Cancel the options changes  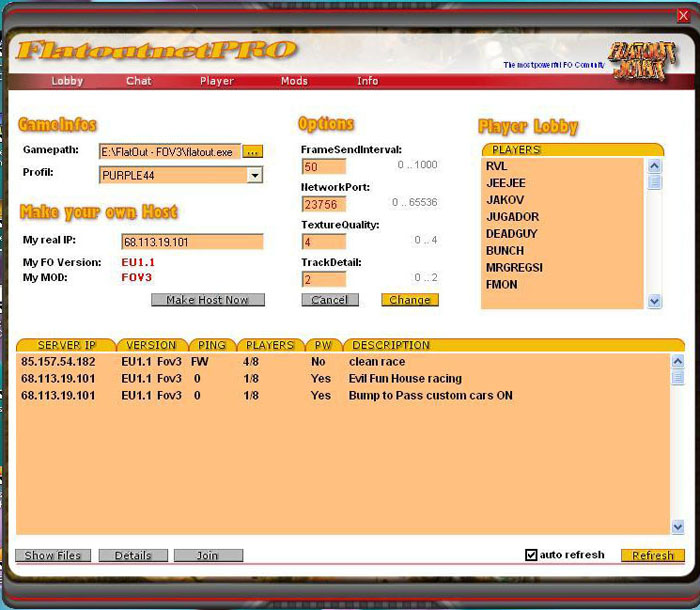pyautogui.click(x=330, y=300)
